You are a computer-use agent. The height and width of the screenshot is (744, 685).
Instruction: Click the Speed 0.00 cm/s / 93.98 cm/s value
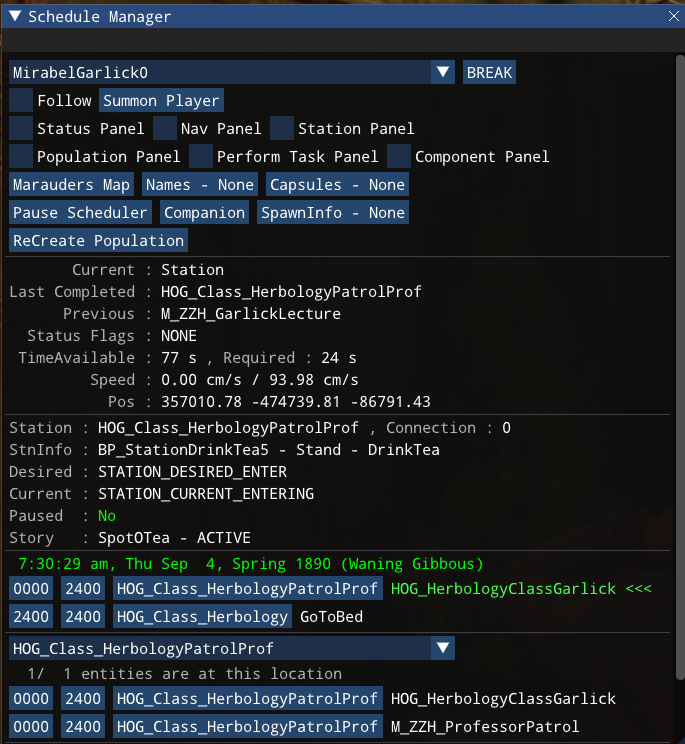(x=259, y=380)
